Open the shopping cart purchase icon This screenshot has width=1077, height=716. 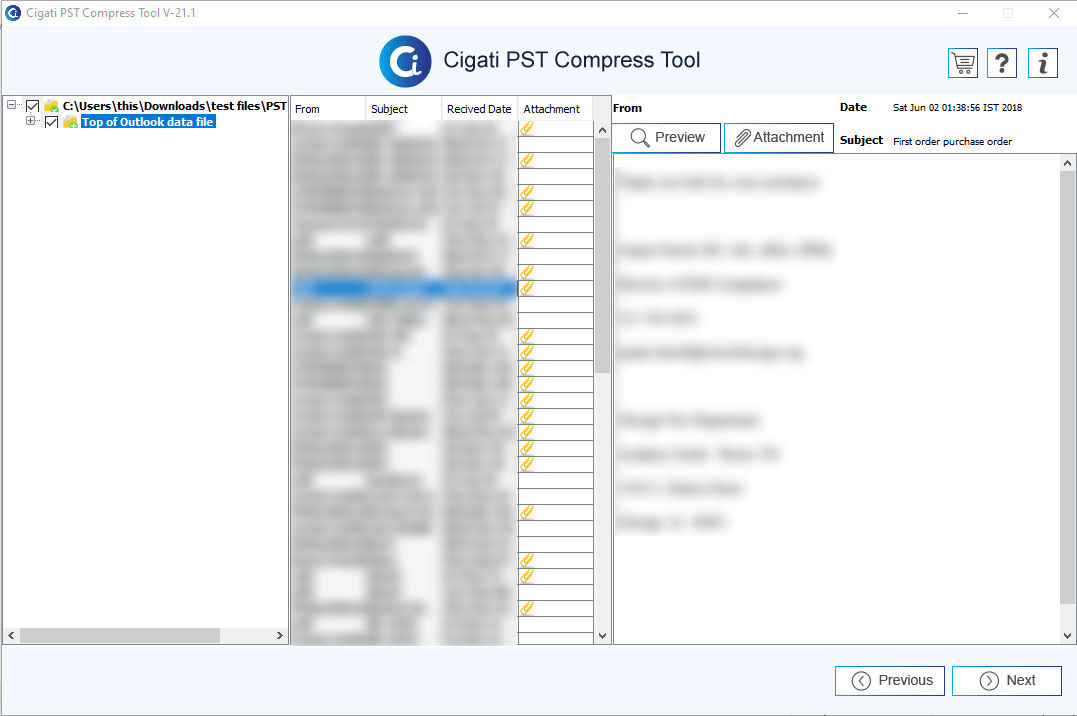click(963, 63)
